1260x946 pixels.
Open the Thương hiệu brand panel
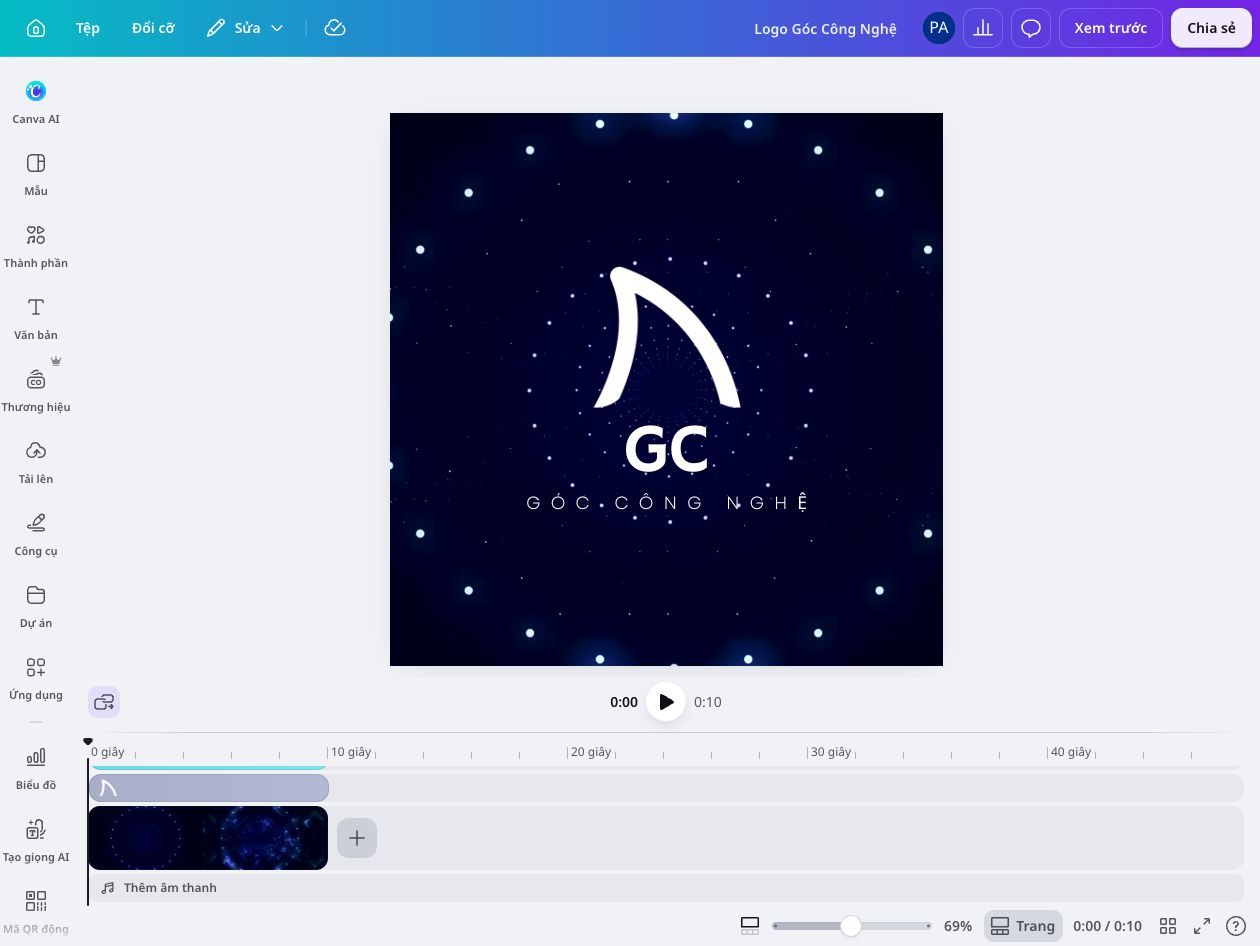coord(36,390)
